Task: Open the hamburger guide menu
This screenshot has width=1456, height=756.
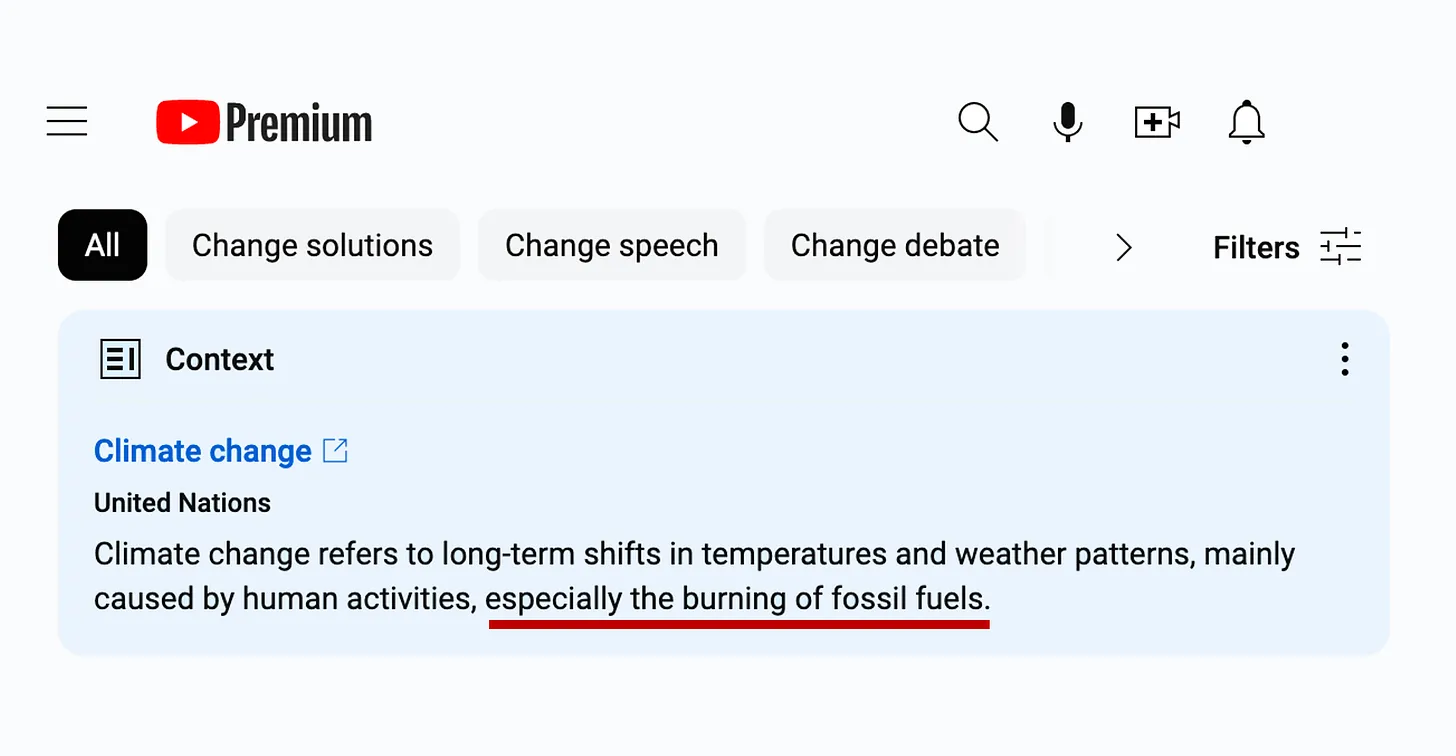Action: tap(67, 122)
